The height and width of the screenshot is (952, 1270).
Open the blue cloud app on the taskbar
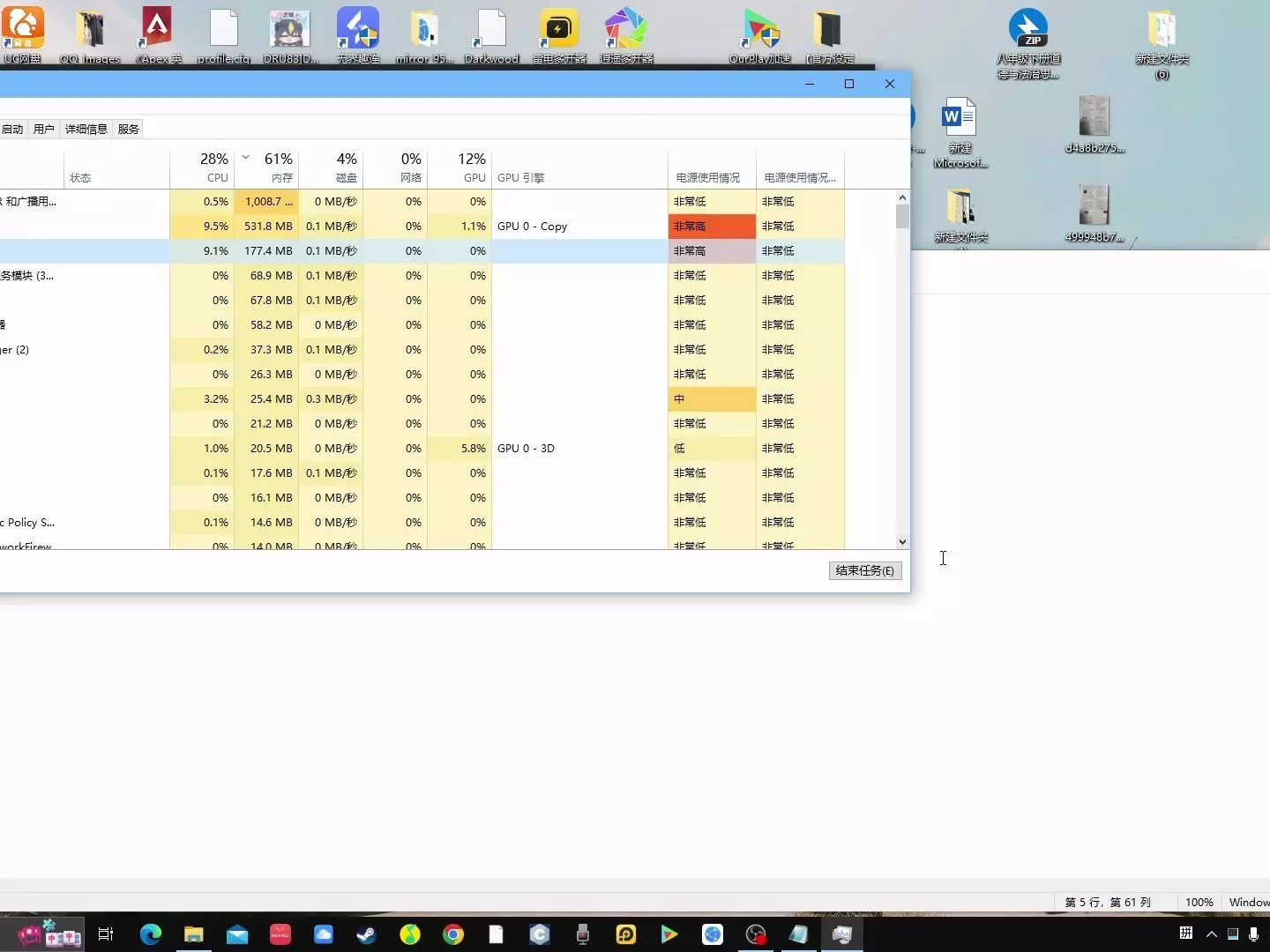pos(324,934)
